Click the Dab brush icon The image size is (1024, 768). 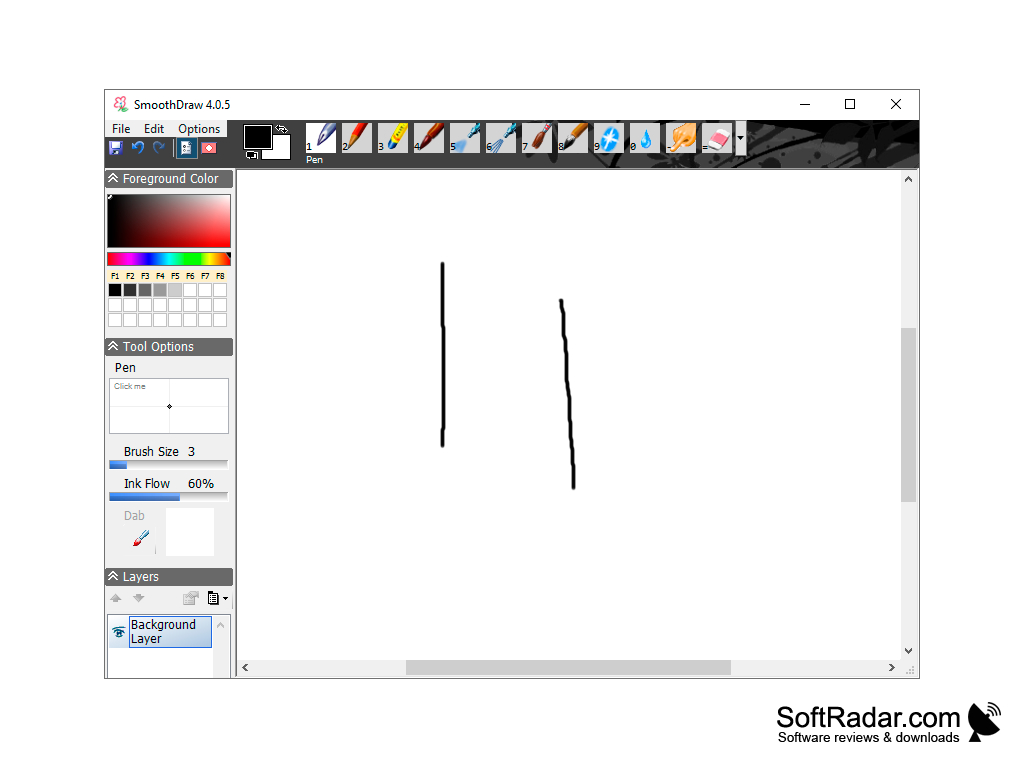pyautogui.click(x=141, y=538)
